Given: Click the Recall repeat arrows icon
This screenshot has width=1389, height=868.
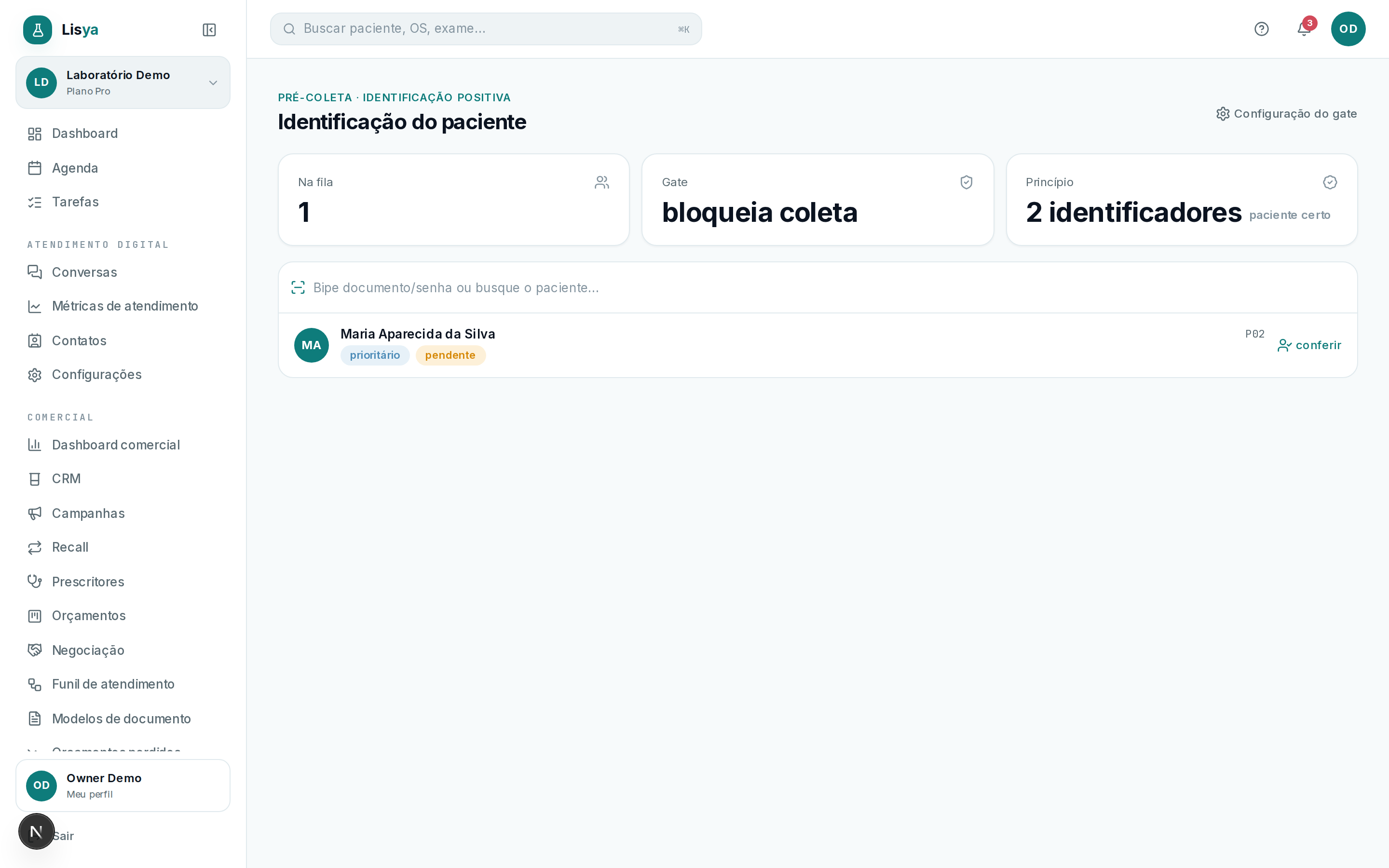Looking at the screenshot, I should (34, 548).
